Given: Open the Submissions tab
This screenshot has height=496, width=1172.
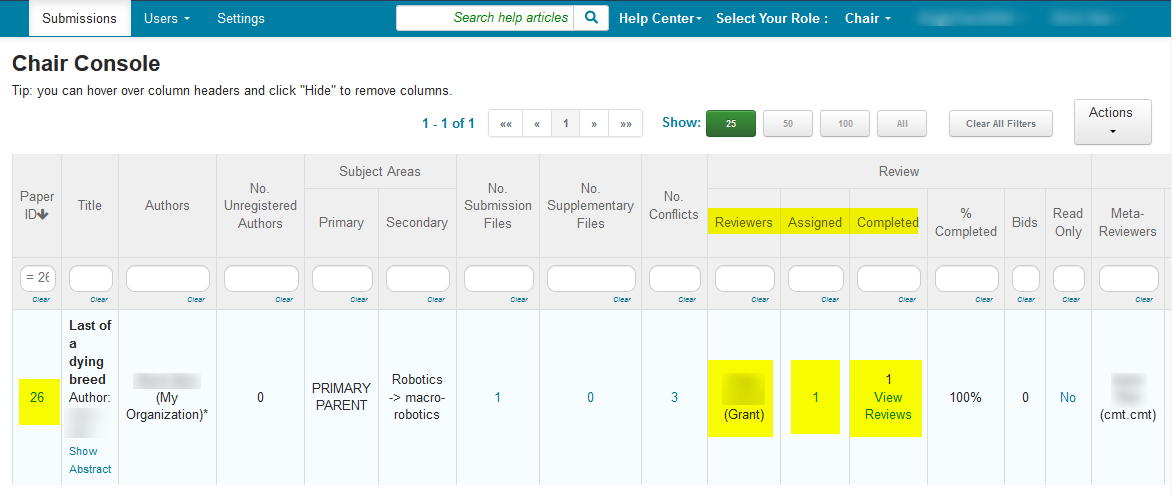Looking at the screenshot, I should (x=79, y=18).
